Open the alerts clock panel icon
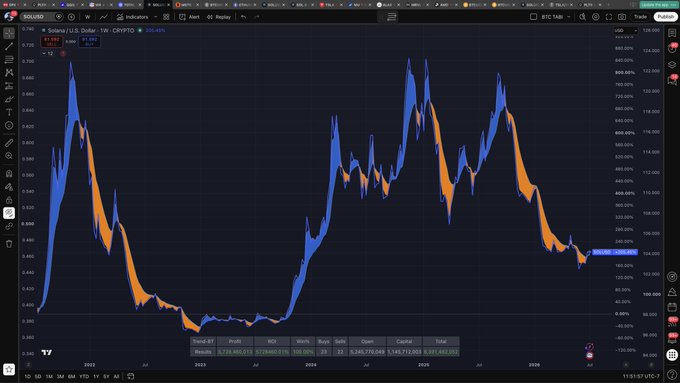This screenshot has height=383, width=680. (672, 49)
